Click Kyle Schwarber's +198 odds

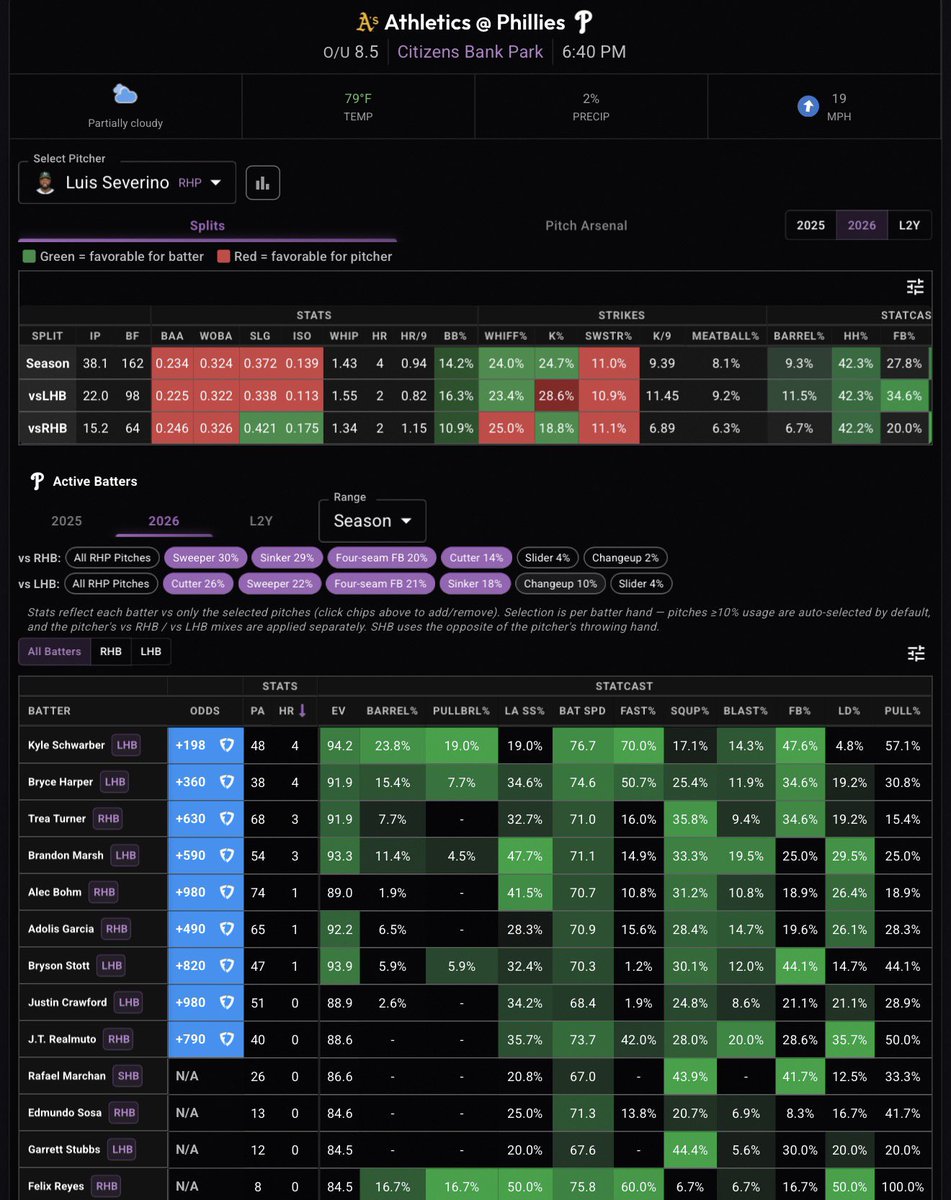coord(193,745)
